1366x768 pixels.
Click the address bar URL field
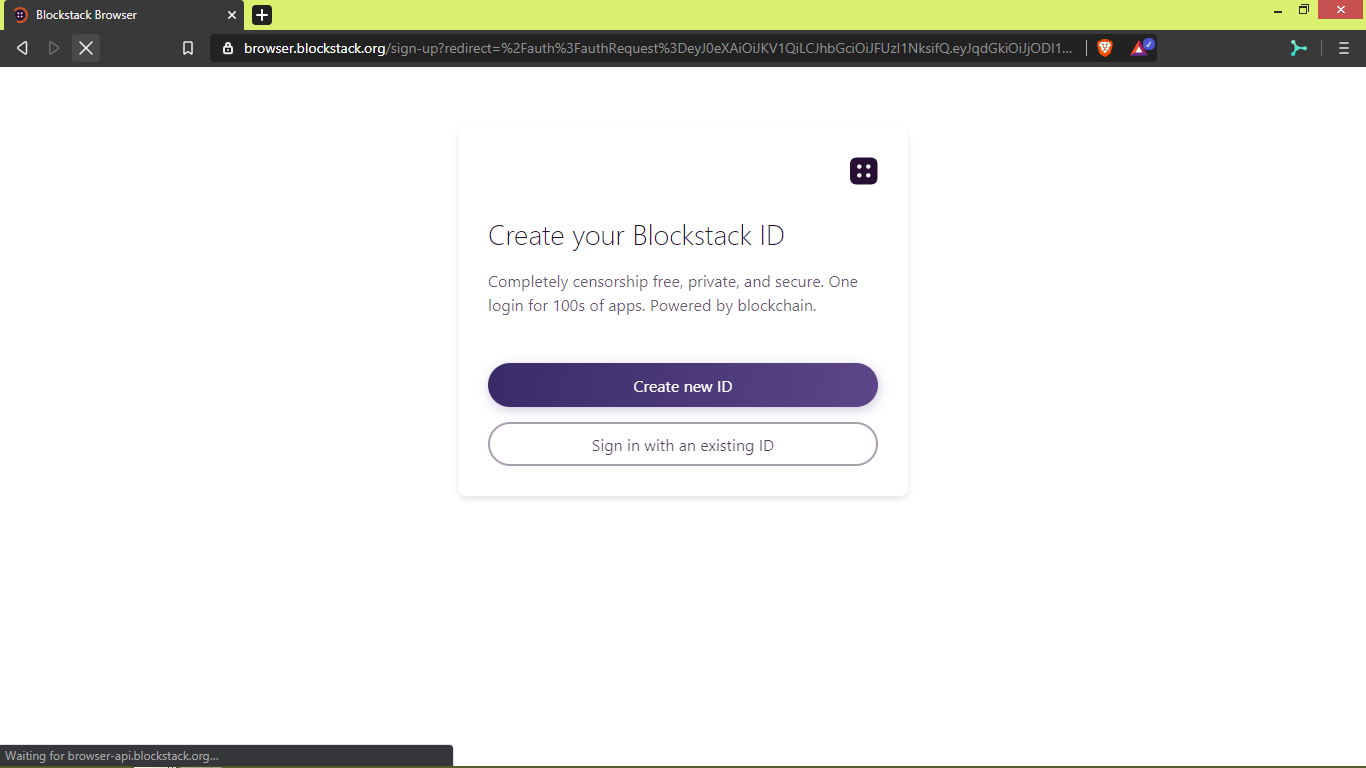coord(658,48)
